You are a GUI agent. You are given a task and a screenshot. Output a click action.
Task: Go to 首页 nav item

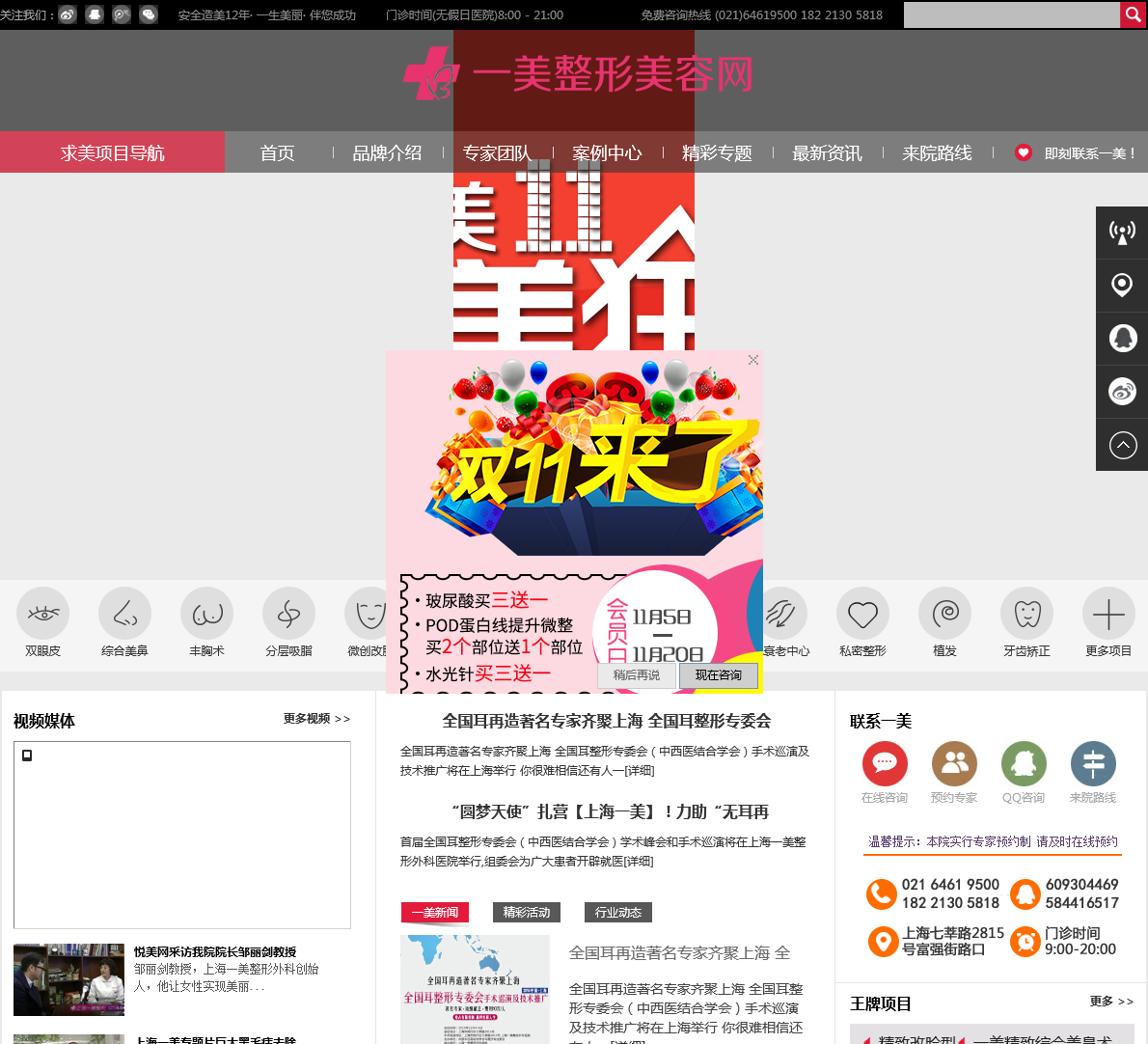pyautogui.click(x=278, y=152)
